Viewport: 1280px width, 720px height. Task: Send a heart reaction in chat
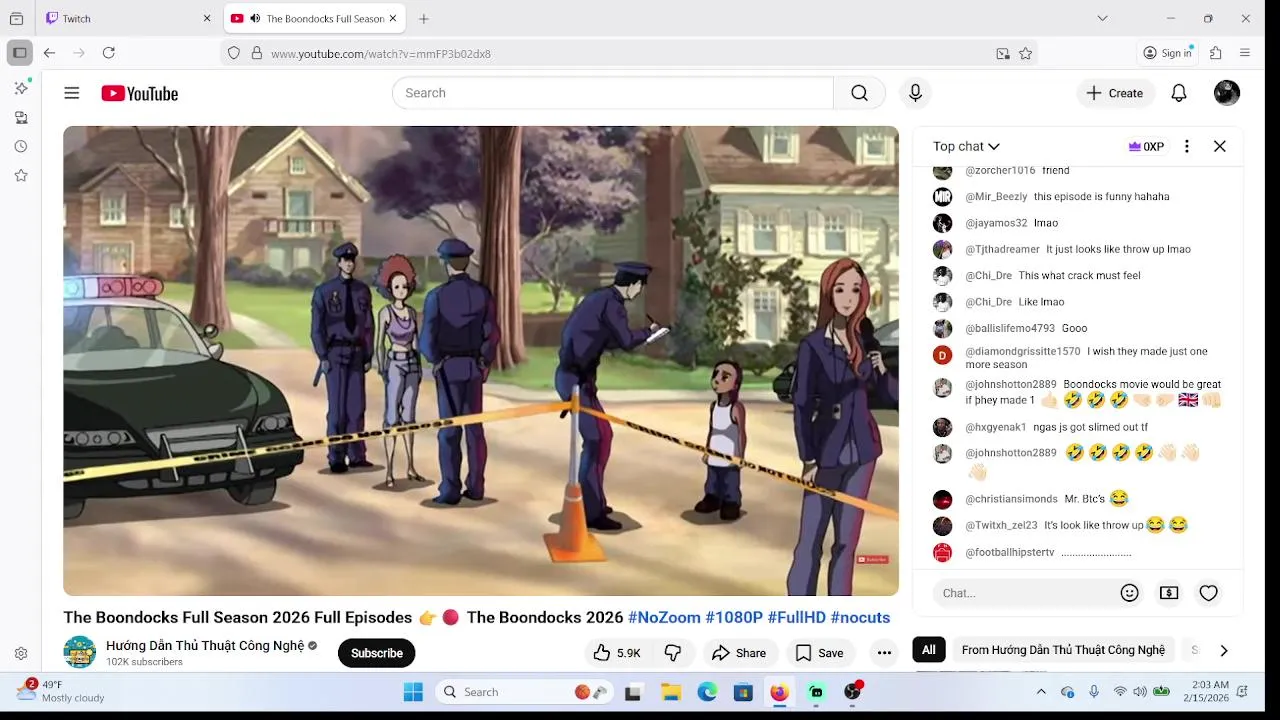[1208, 593]
